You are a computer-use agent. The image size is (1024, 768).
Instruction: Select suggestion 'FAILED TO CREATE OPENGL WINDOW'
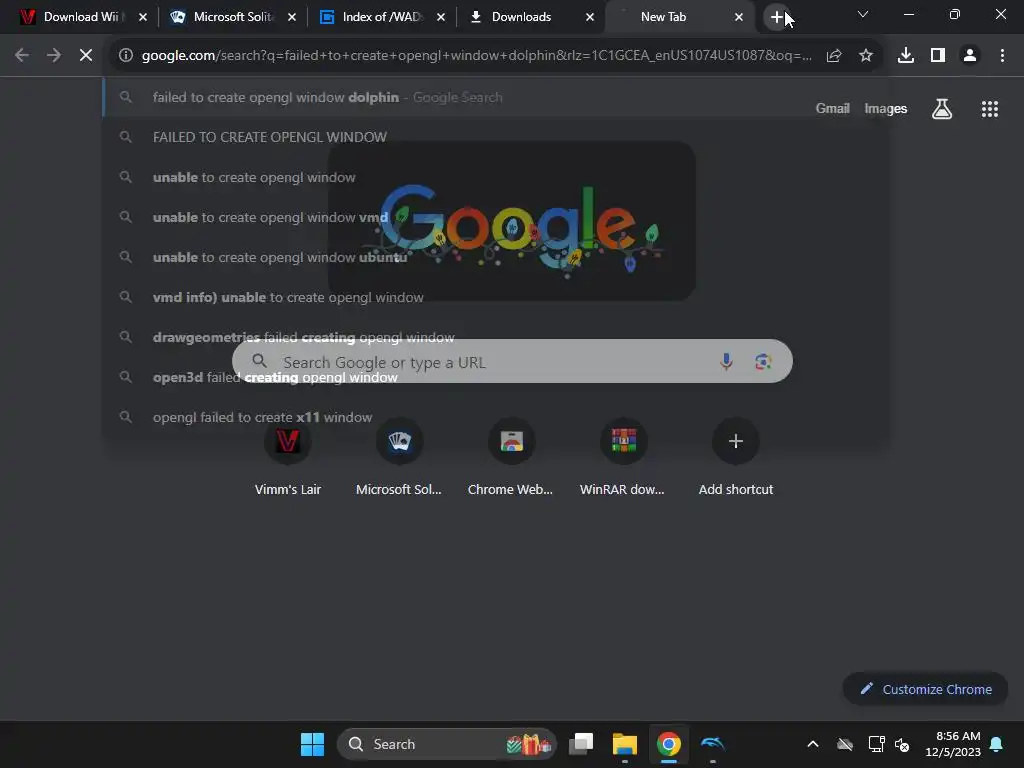coord(495,137)
